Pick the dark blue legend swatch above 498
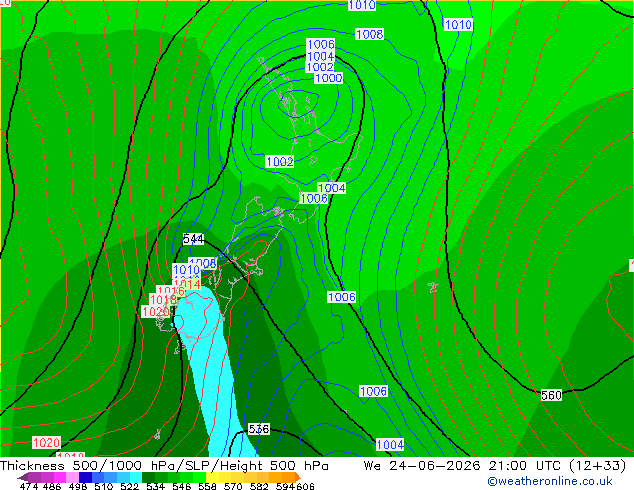 click(x=85, y=477)
